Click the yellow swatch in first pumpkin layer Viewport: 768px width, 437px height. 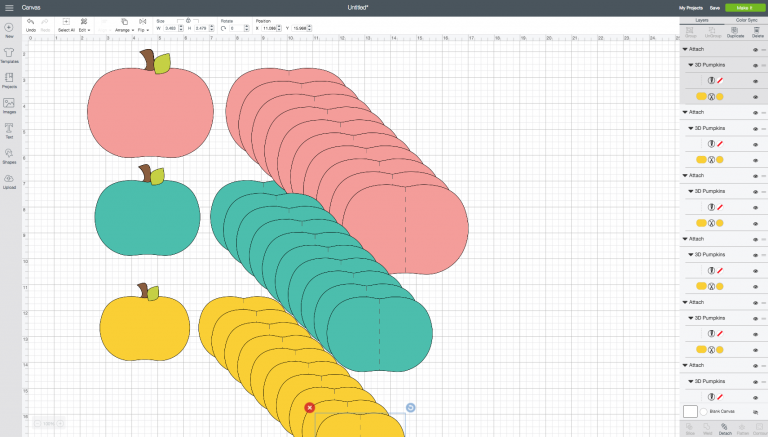click(701, 97)
